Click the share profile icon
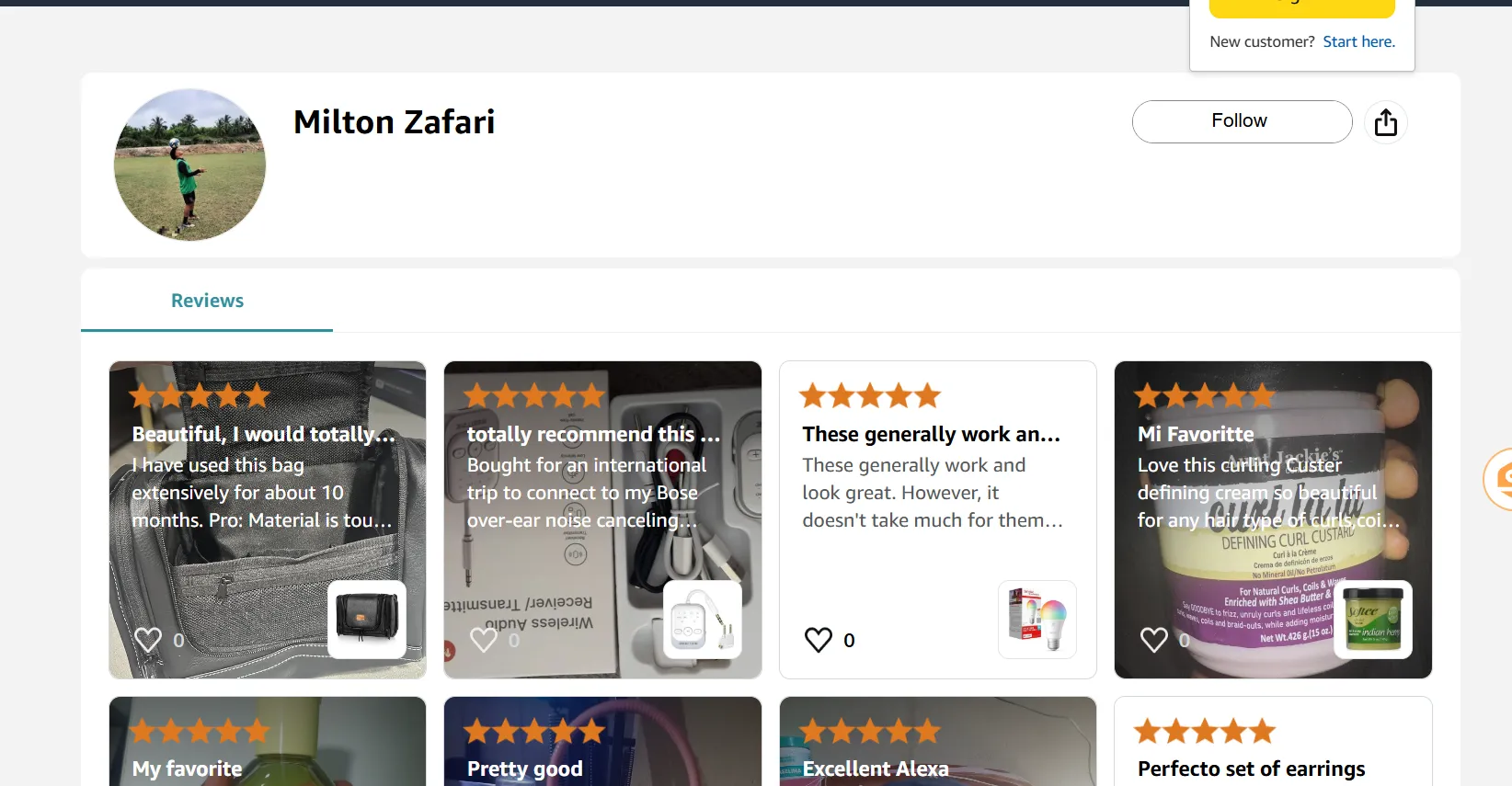Viewport: 1512px width, 786px height. click(1385, 122)
